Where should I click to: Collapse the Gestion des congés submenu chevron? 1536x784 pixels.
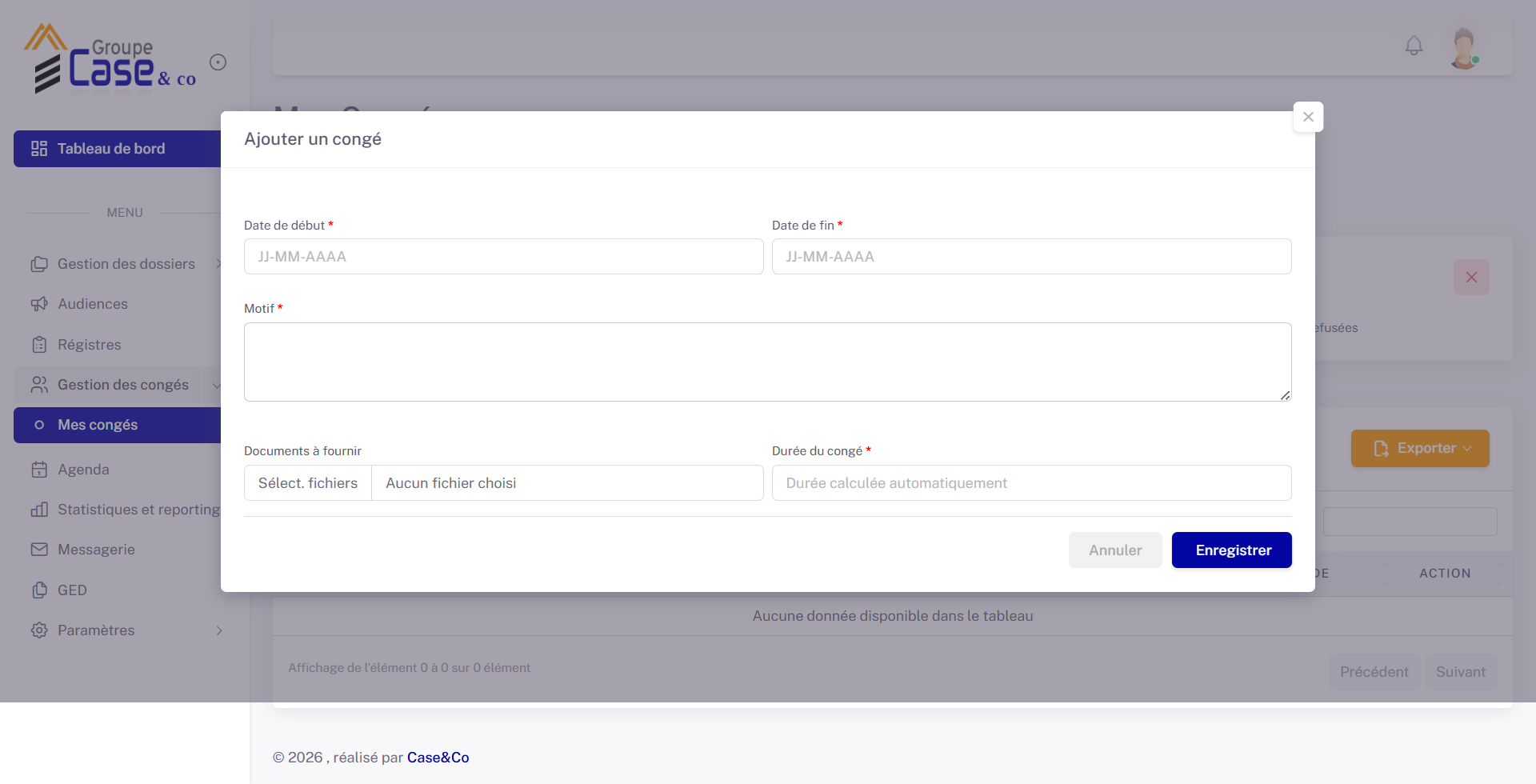tap(216, 386)
